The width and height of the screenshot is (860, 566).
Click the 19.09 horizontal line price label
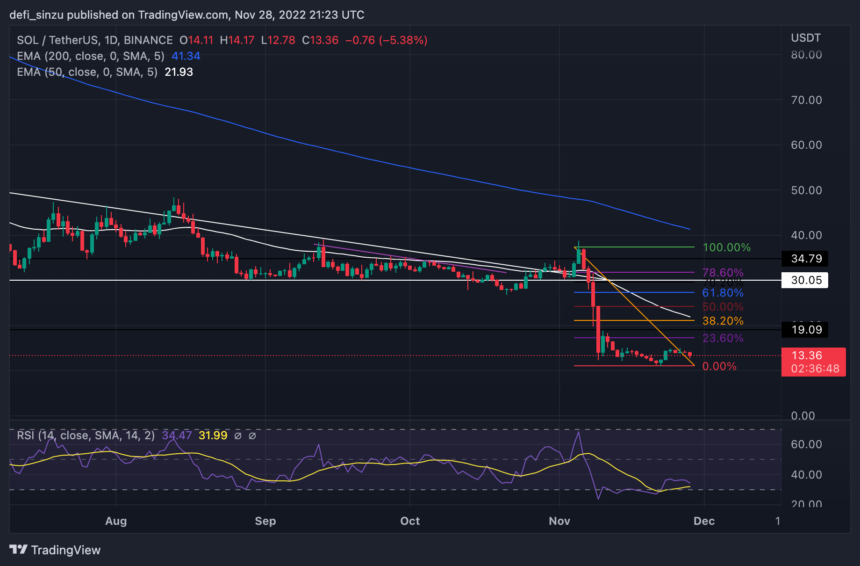[805, 328]
